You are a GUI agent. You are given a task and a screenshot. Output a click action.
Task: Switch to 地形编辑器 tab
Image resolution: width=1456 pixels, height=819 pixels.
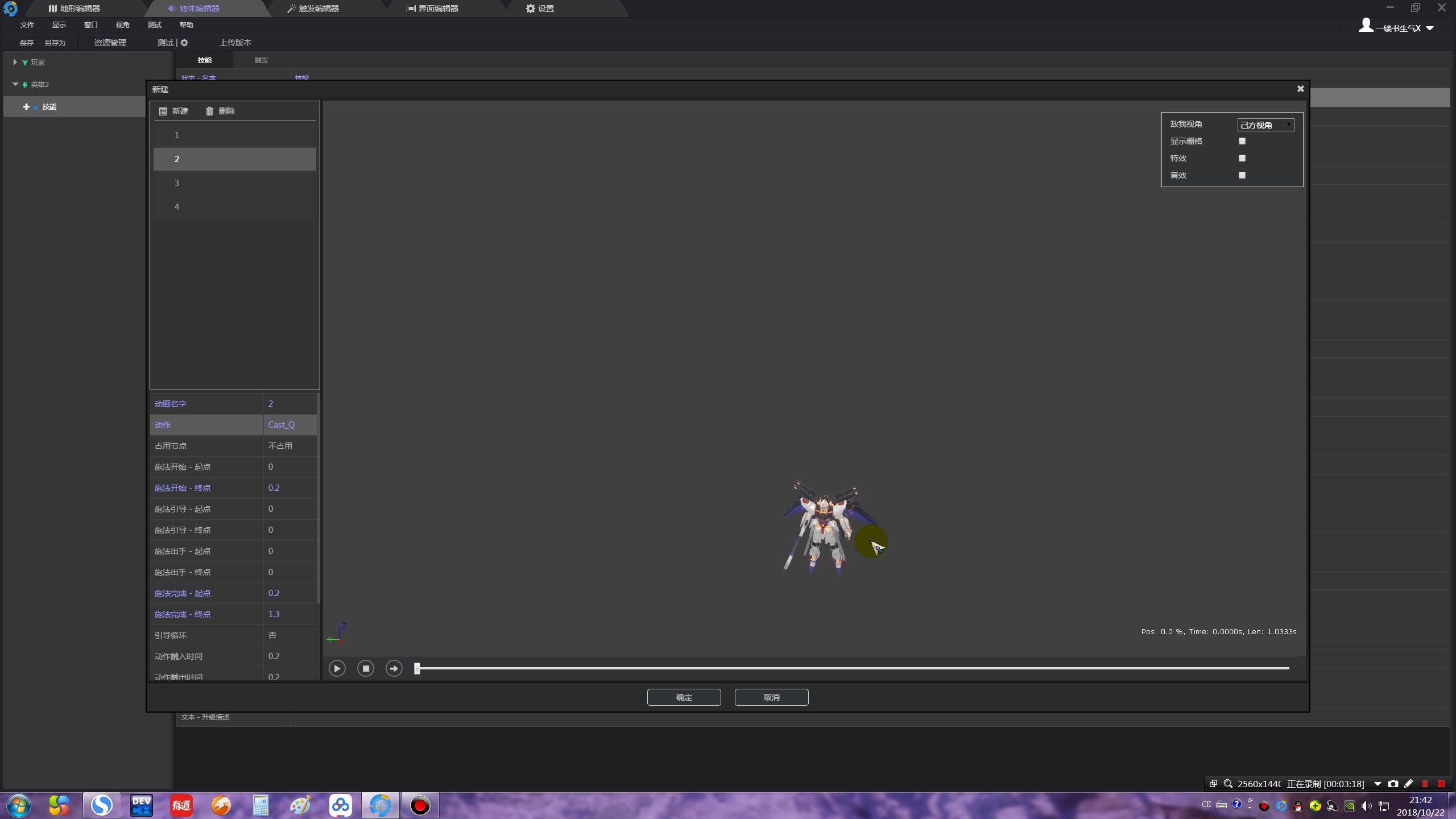tap(75, 9)
